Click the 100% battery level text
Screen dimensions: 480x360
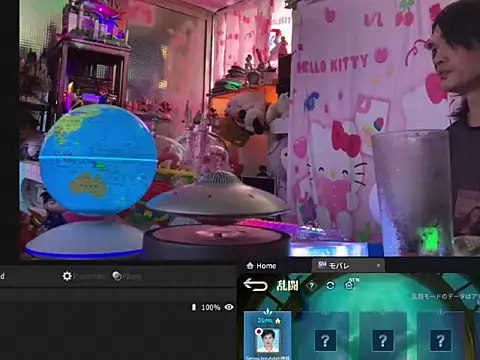point(211,307)
